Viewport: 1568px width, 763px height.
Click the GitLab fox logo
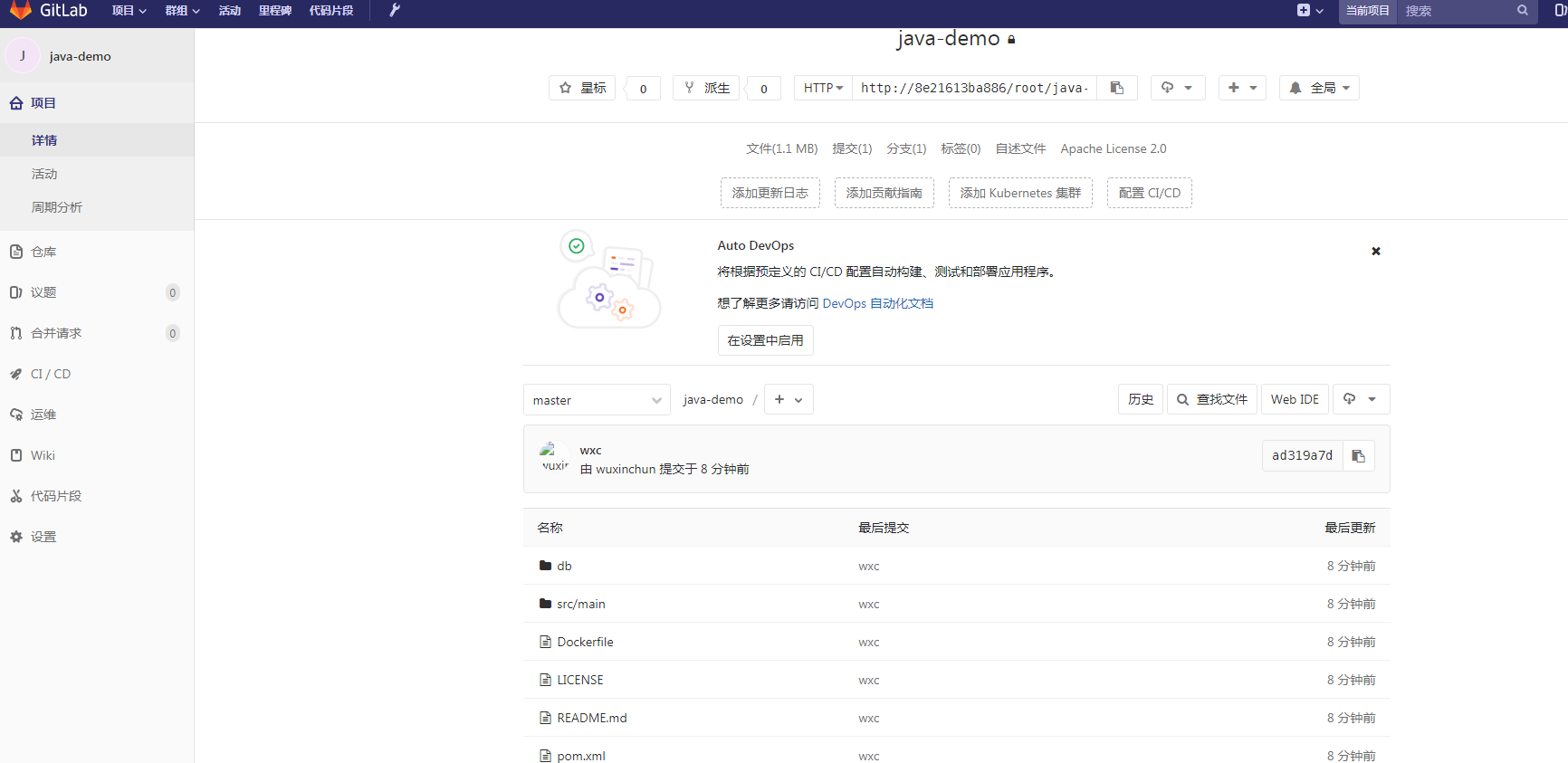coord(20,10)
